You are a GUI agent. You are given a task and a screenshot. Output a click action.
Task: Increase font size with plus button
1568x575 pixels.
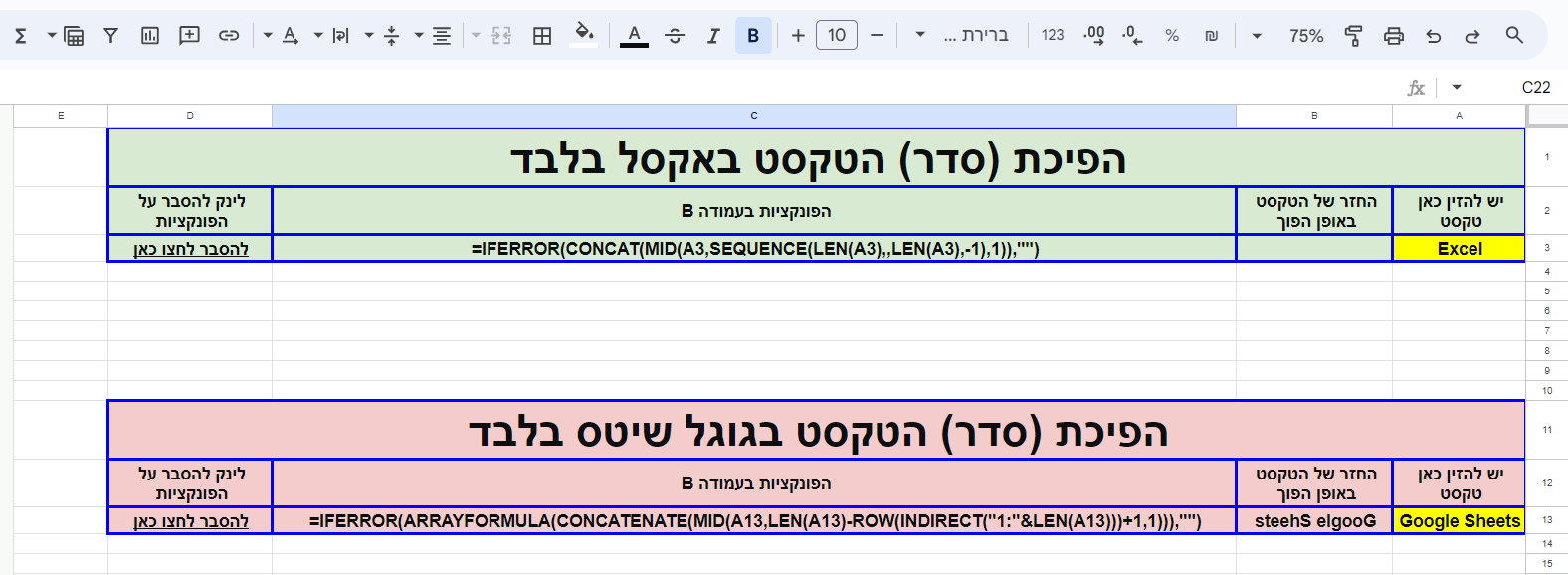click(x=798, y=36)
